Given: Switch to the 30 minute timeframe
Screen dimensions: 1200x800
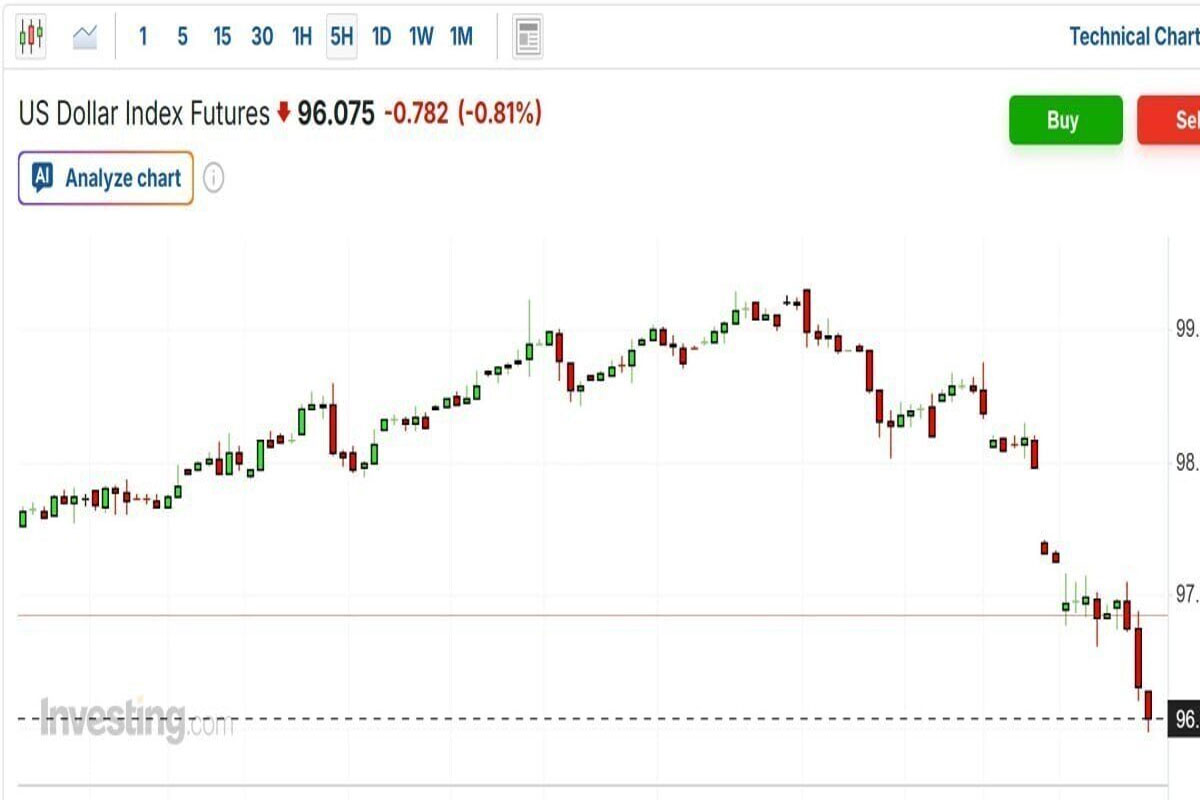Looking at the screenshot, I should point(262,37).
